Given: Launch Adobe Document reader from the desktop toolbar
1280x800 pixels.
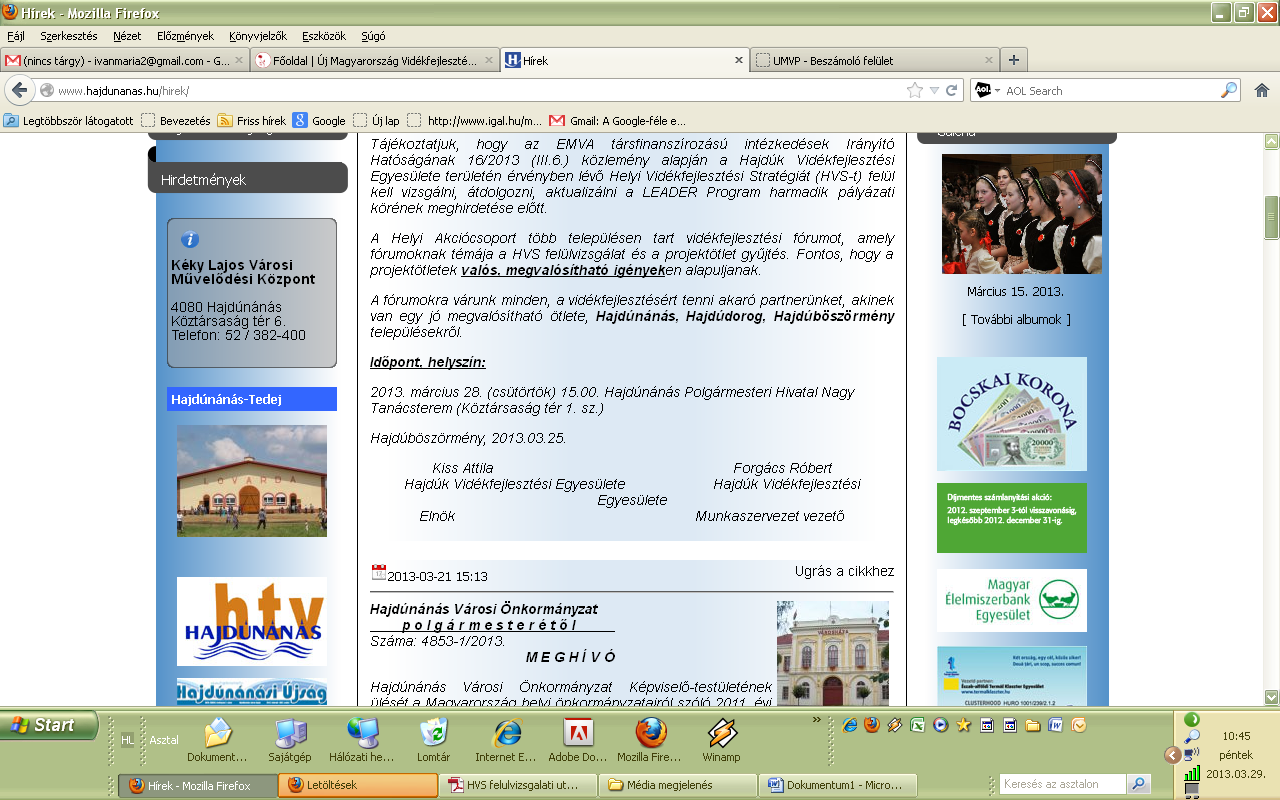Looking at the screenshot, I should 578,741.
